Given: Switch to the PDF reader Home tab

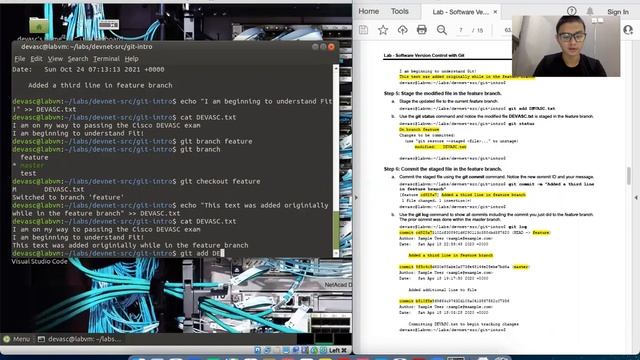Looking at the screenshot, I should point(369,11).
